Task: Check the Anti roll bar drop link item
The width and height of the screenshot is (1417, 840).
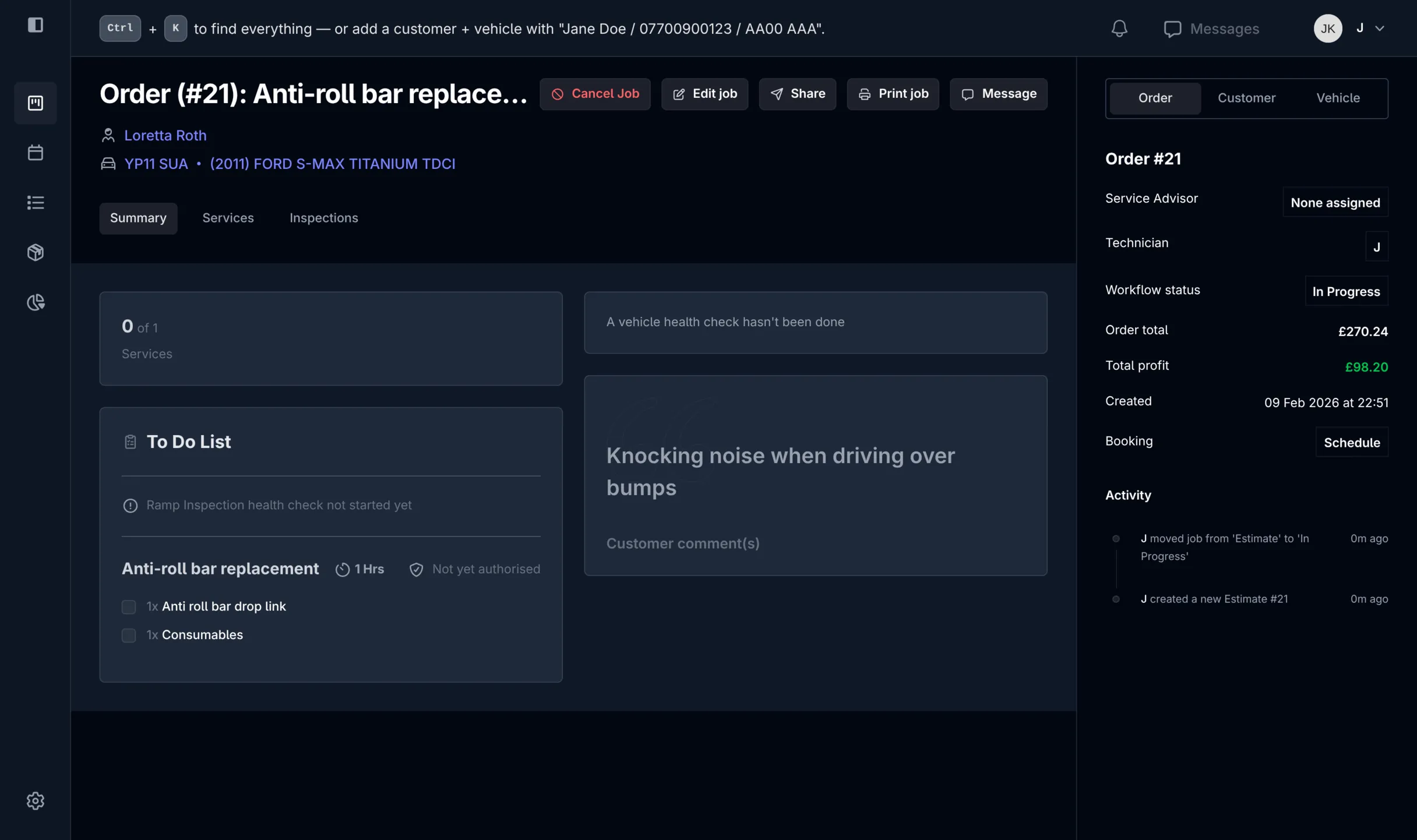Action: pos(129,606)
